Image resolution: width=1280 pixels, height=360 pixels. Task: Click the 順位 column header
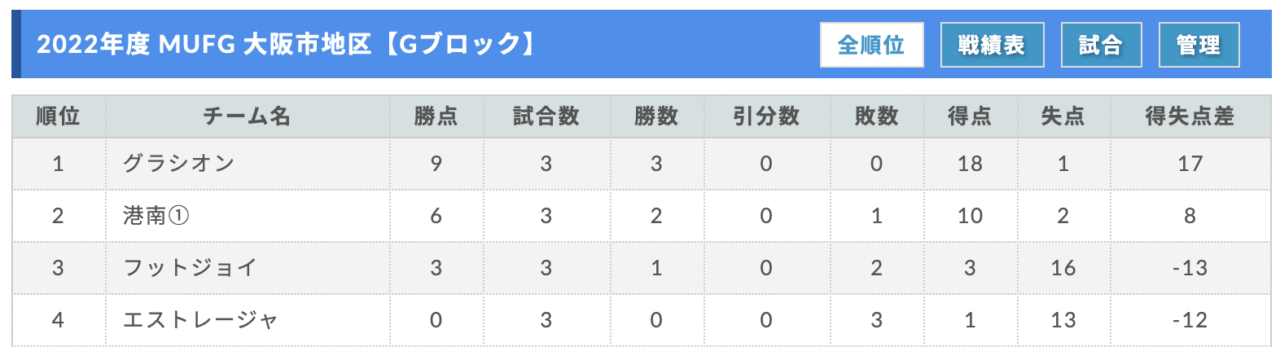pos(58,116)
